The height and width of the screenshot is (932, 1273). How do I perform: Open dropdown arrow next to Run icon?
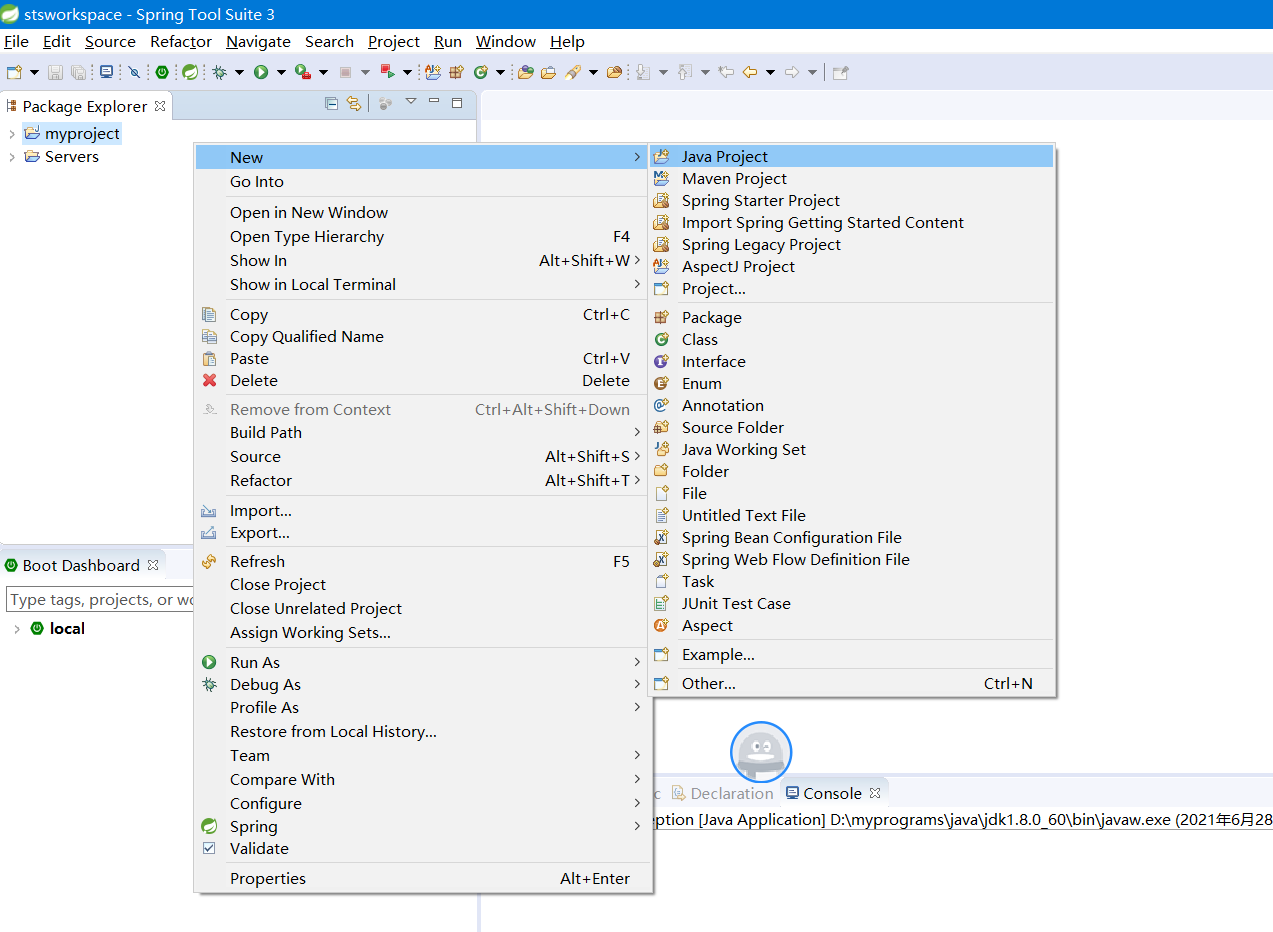pos(281,72)
